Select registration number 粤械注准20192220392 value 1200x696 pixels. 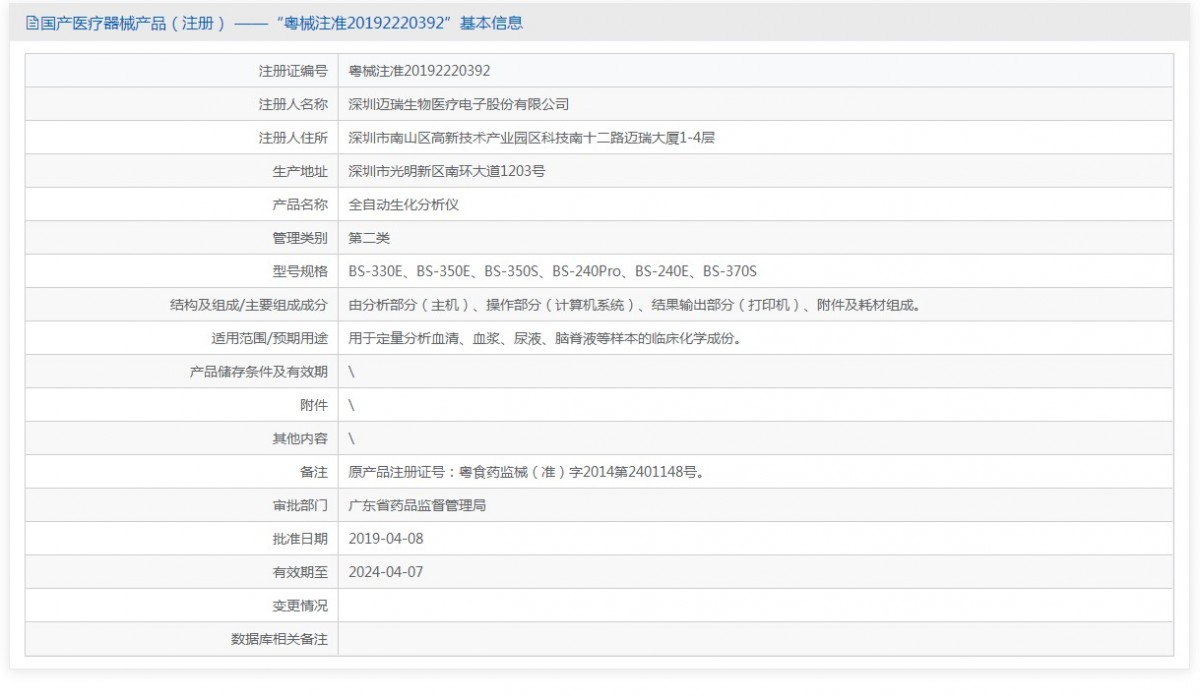419,71
